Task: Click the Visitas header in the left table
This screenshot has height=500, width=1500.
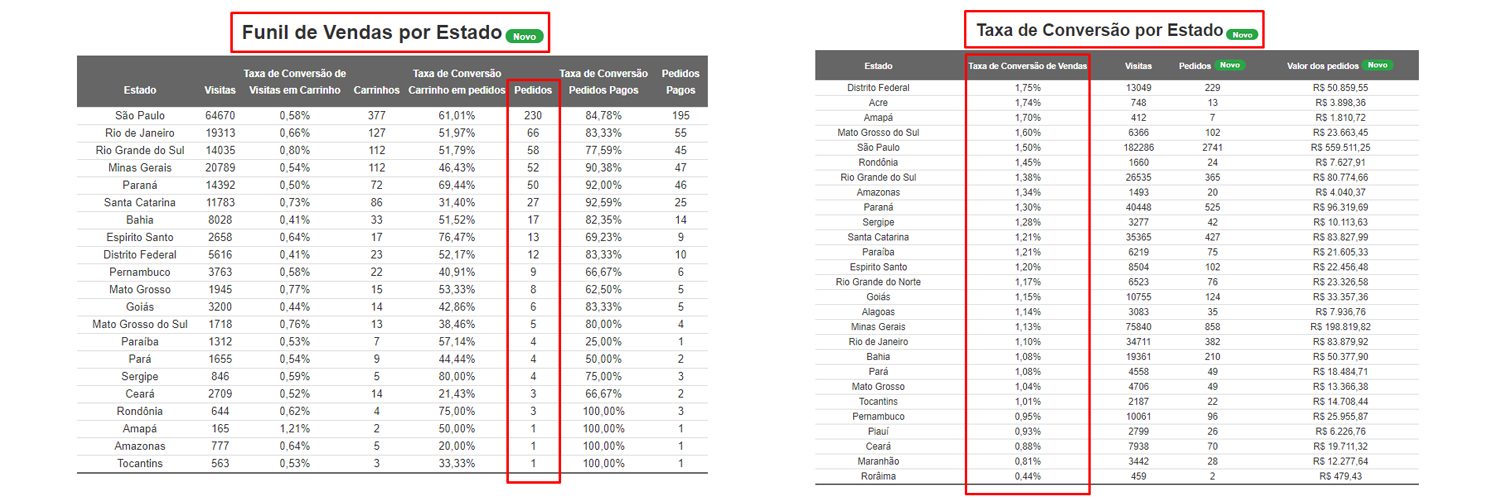Action: point(220,91)
